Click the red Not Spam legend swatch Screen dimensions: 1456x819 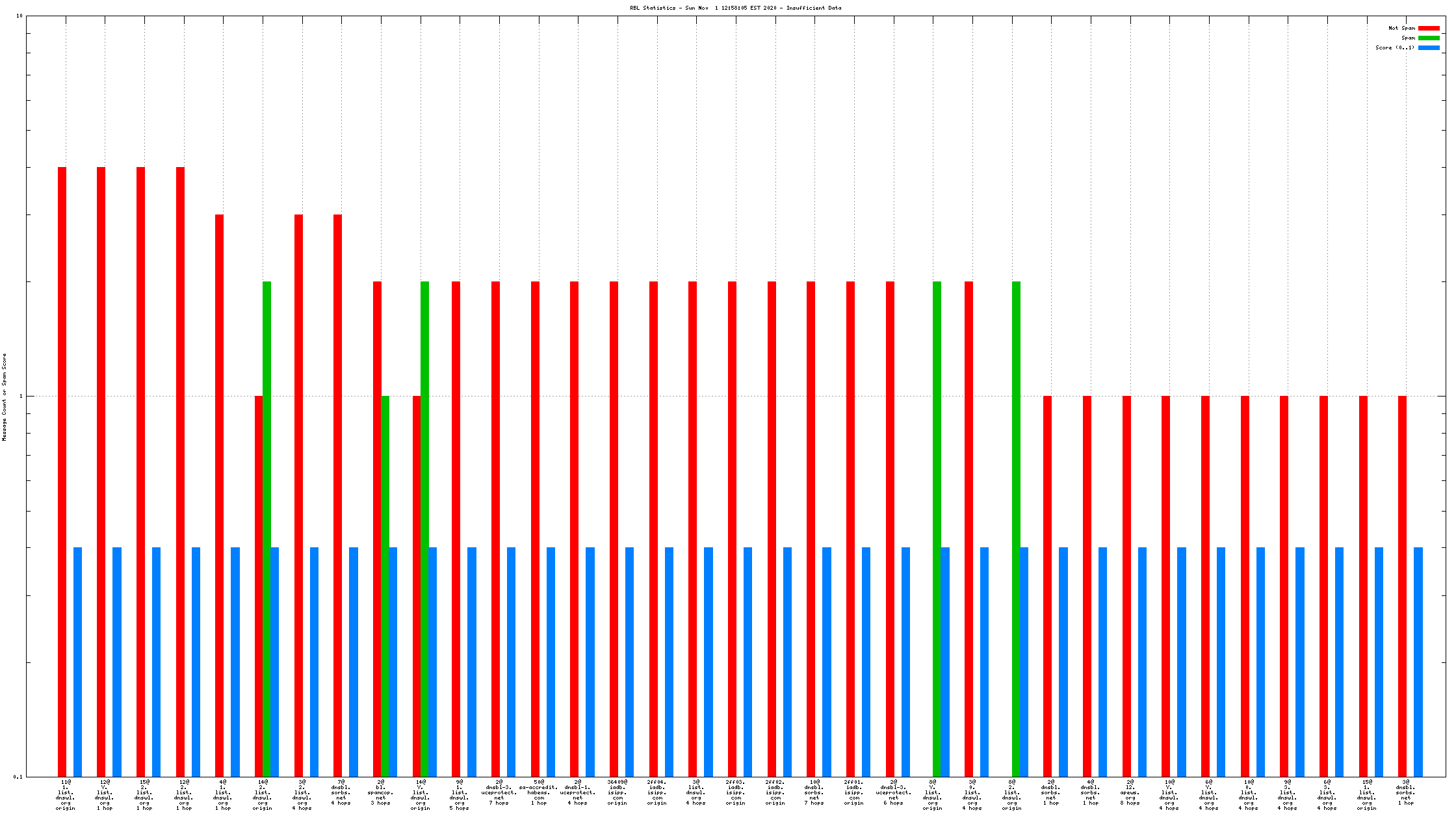point(1429,29)
